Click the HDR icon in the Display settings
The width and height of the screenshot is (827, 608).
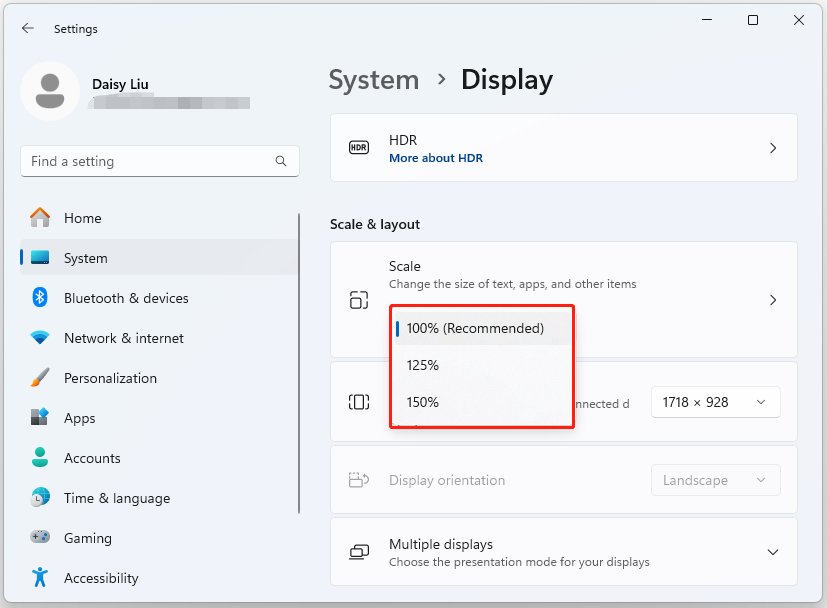click(x=358, y=148)
